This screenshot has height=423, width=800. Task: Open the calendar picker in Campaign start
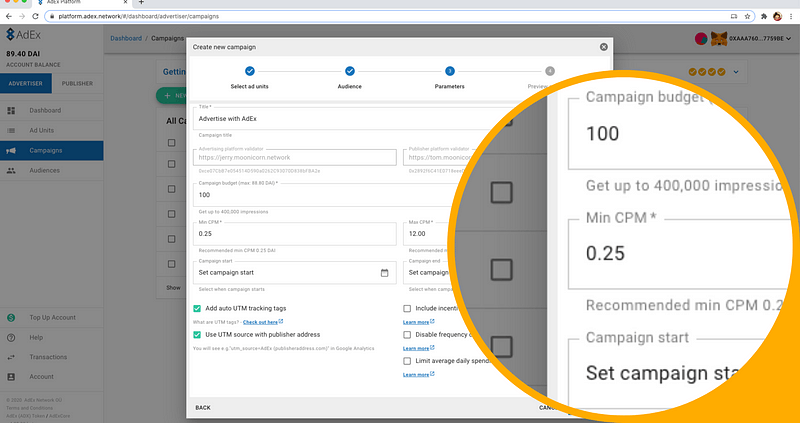tap(384, 273)
